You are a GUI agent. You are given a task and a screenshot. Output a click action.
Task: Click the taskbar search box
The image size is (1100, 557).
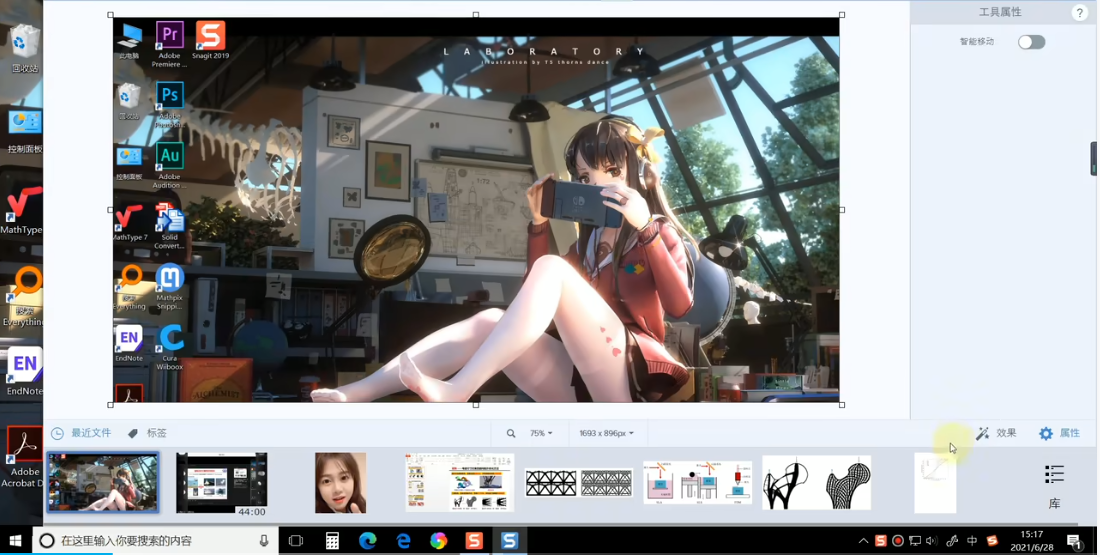[x=155, y=541]
